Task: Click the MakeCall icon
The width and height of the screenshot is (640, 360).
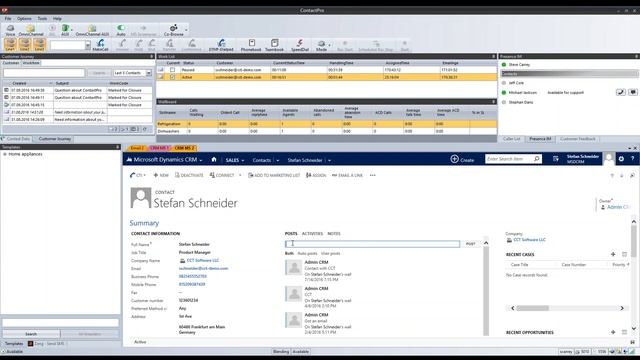Action: 100,45
